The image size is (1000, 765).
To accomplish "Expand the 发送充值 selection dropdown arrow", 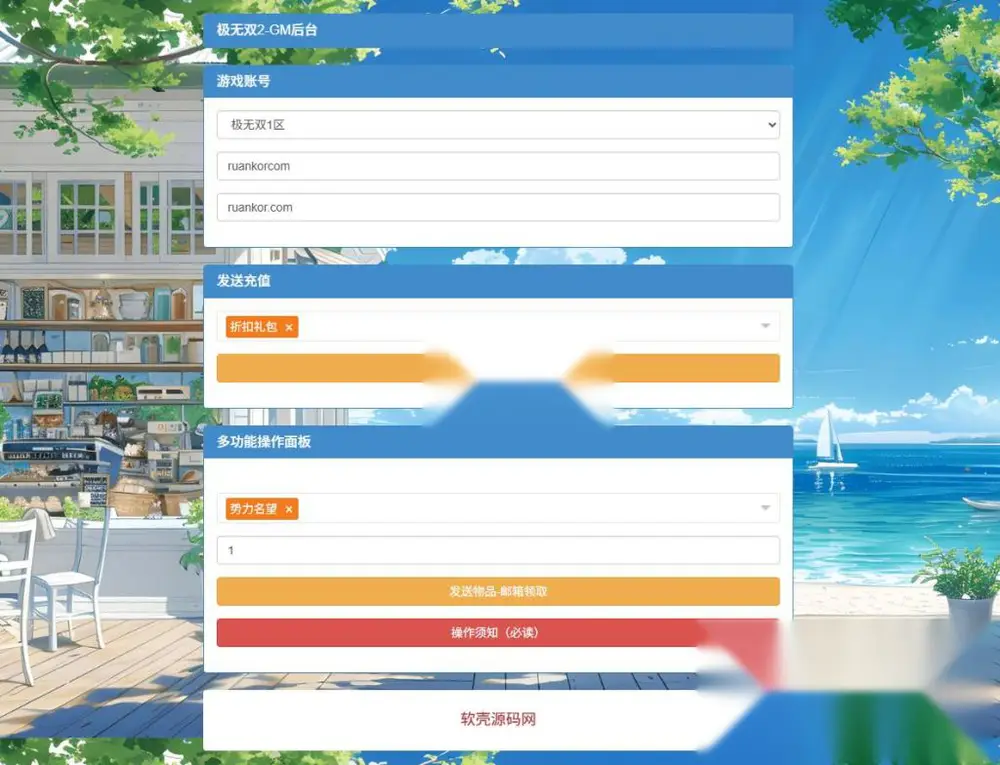I will (x=765, y=326).
